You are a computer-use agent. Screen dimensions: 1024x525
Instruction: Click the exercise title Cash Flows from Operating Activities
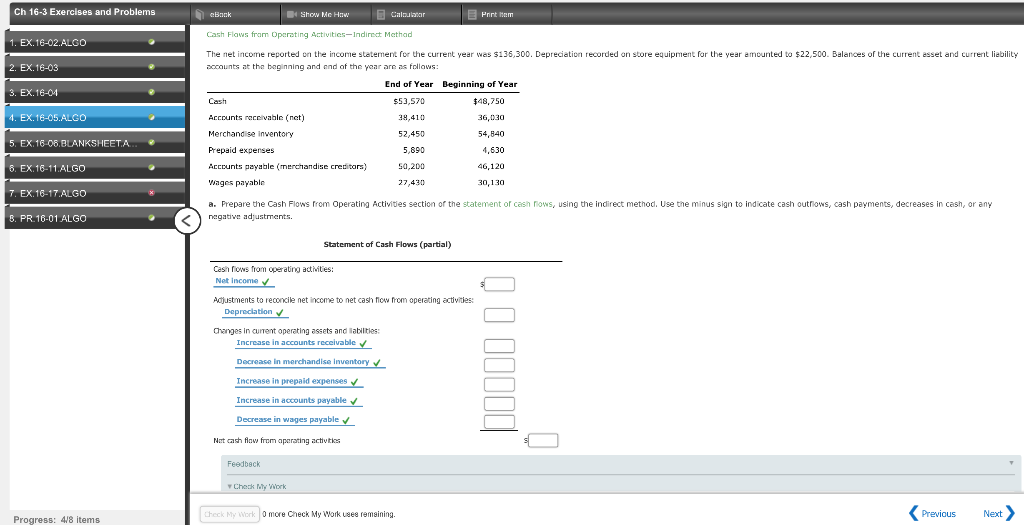click(309, 35)
